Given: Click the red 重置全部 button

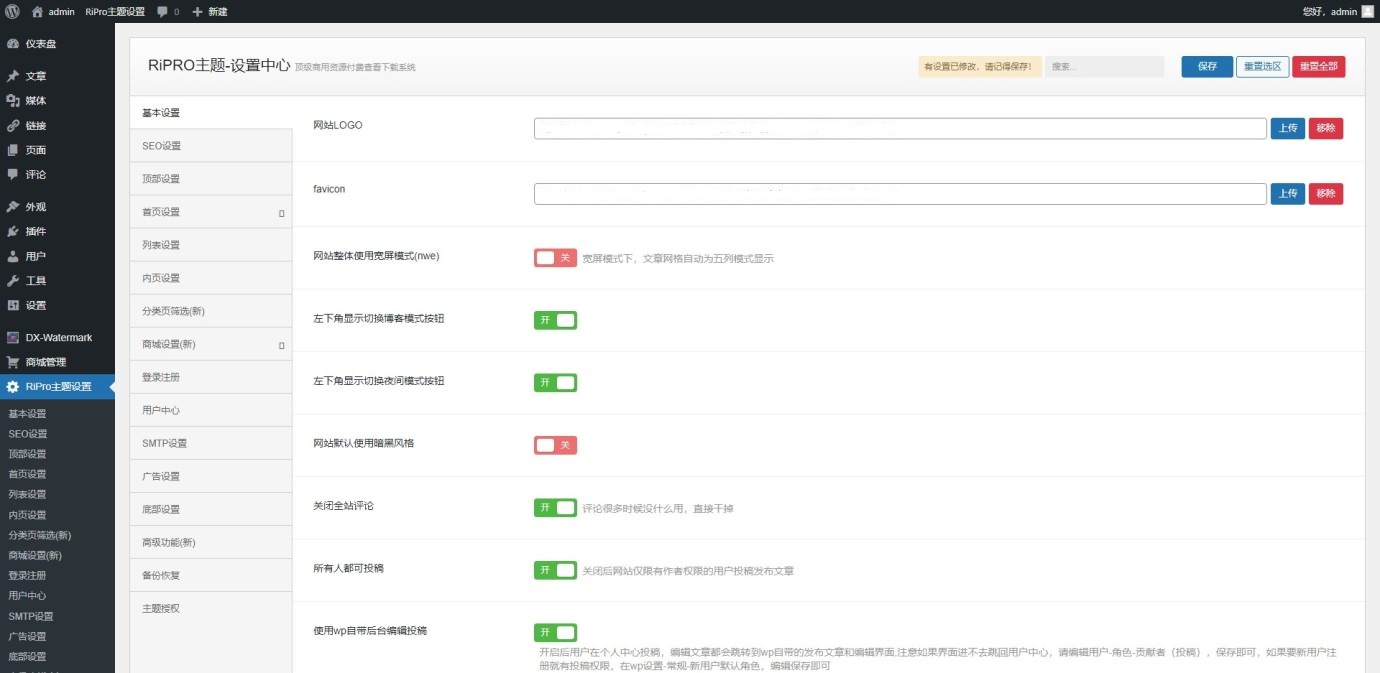Looking at the screenshot, I should click(x=1319, y=66).
